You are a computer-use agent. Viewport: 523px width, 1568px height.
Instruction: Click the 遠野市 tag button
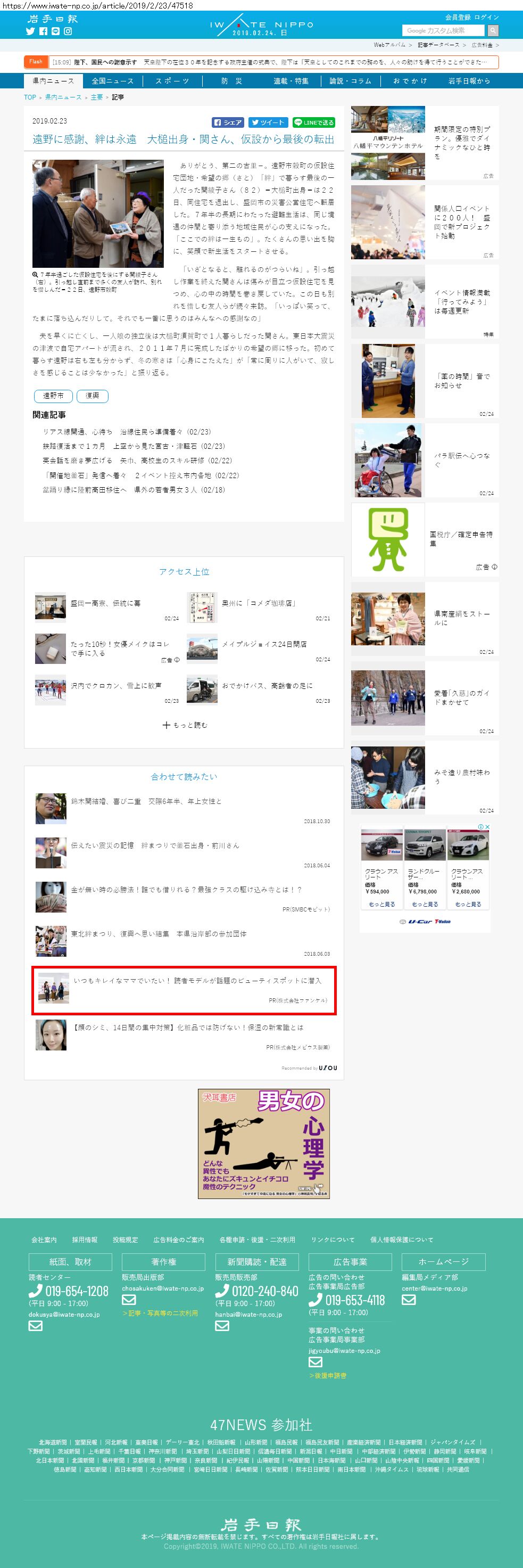pyautogui.click(x=54, y=396)
